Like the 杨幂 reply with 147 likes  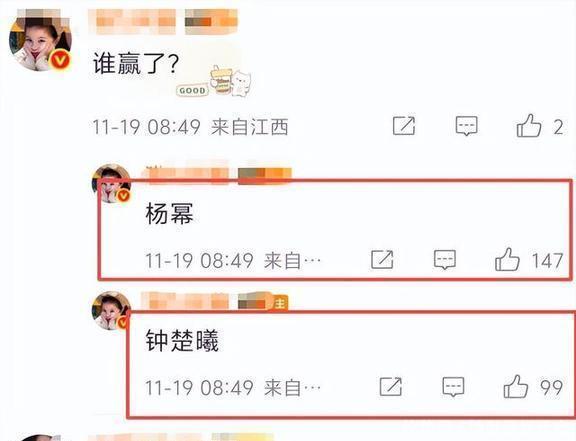(507, 259)
